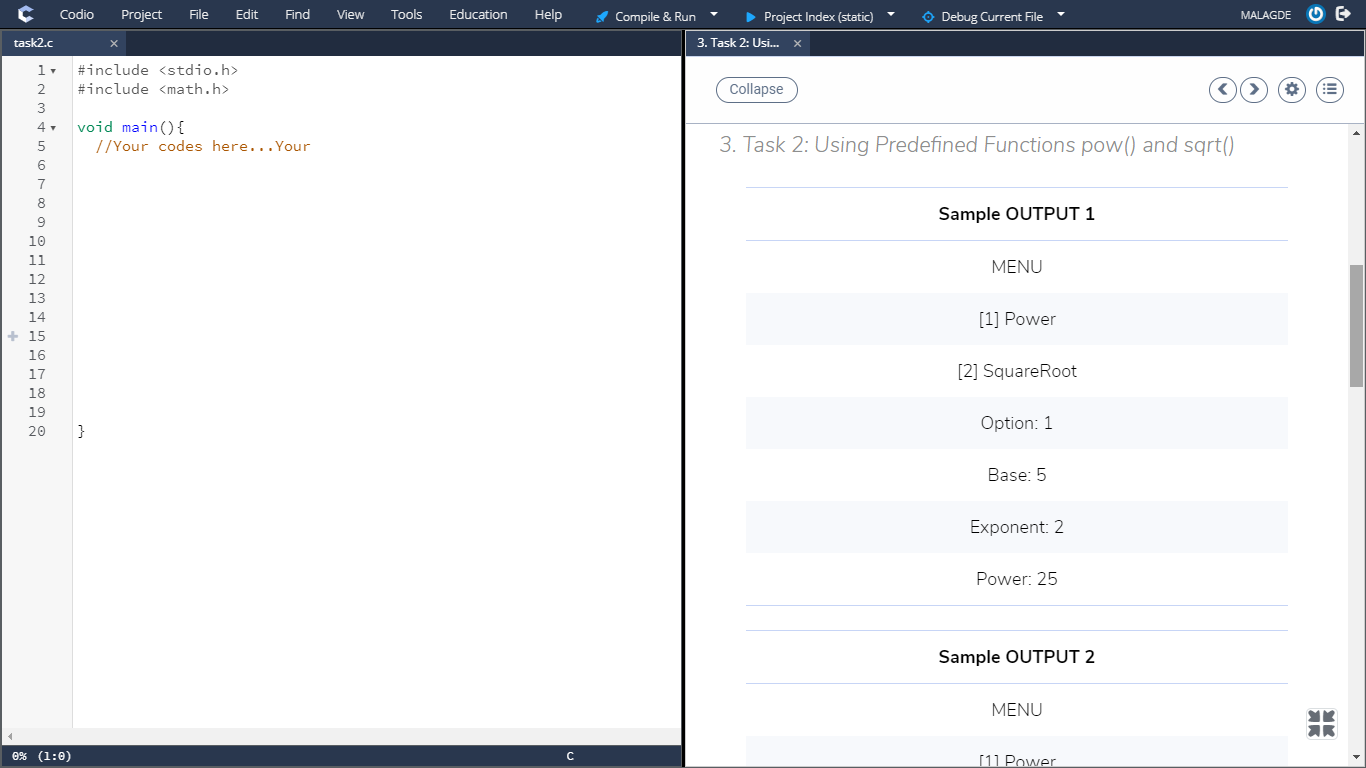The image size is (1366, 768).
Task: Open the Project Index (static) dropdown
Action: pyautogui.click(x=889, y=15)
